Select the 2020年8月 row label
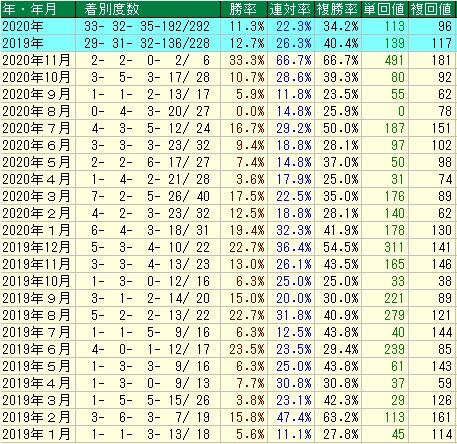 click(36, 111)
